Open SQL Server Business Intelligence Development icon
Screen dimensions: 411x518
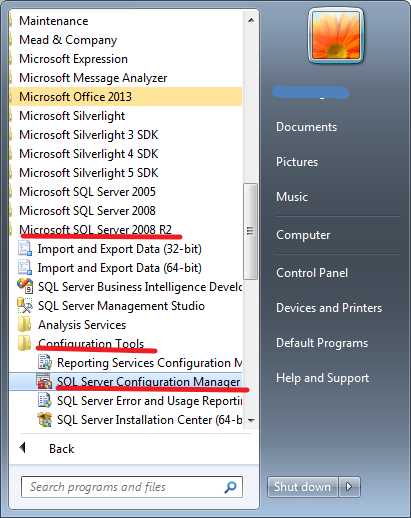pos(25,287)
